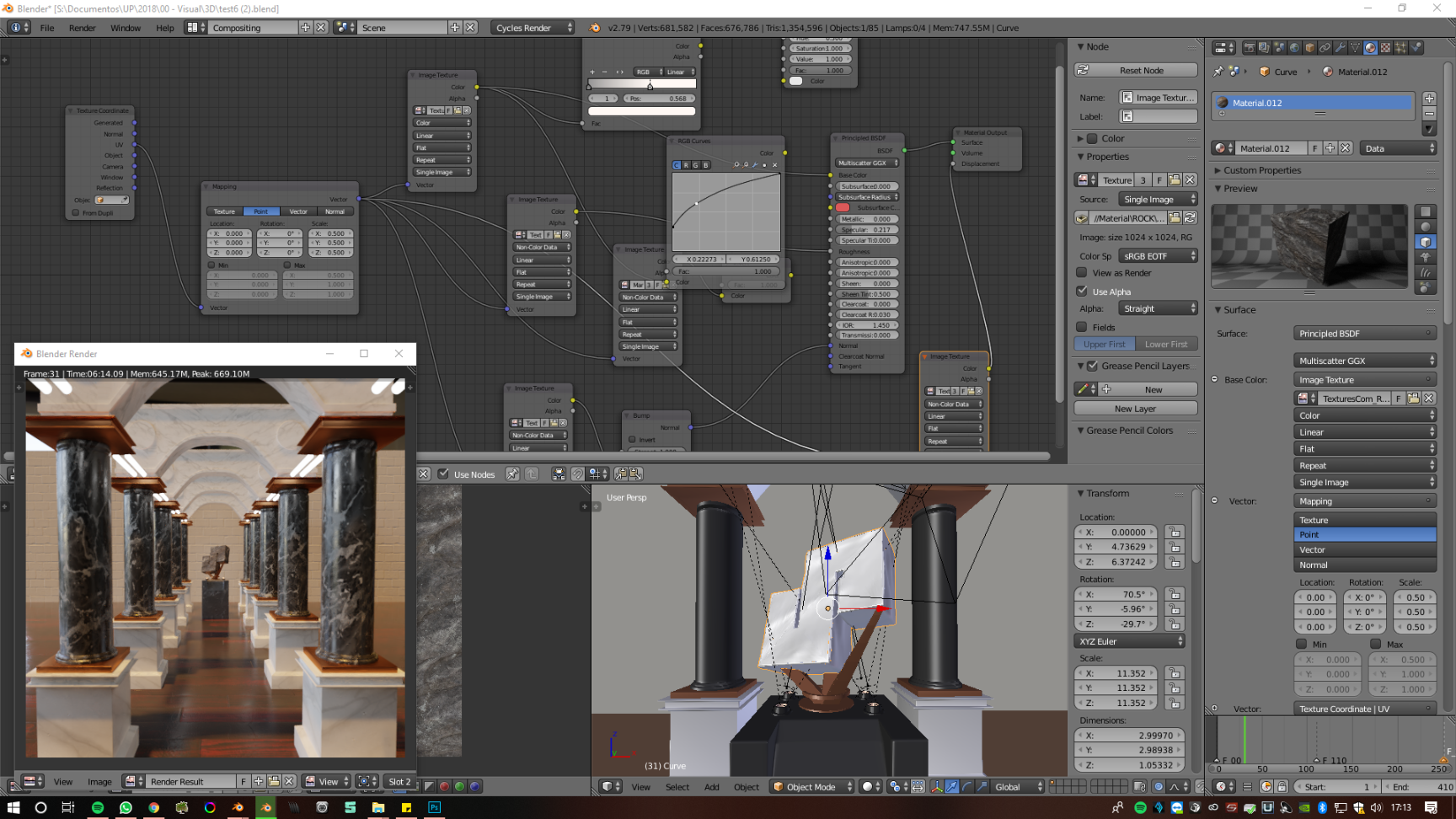Open Object Mode dropdown
The width and height of the screenshot is (1456, 819).
(x=812, y=787)
